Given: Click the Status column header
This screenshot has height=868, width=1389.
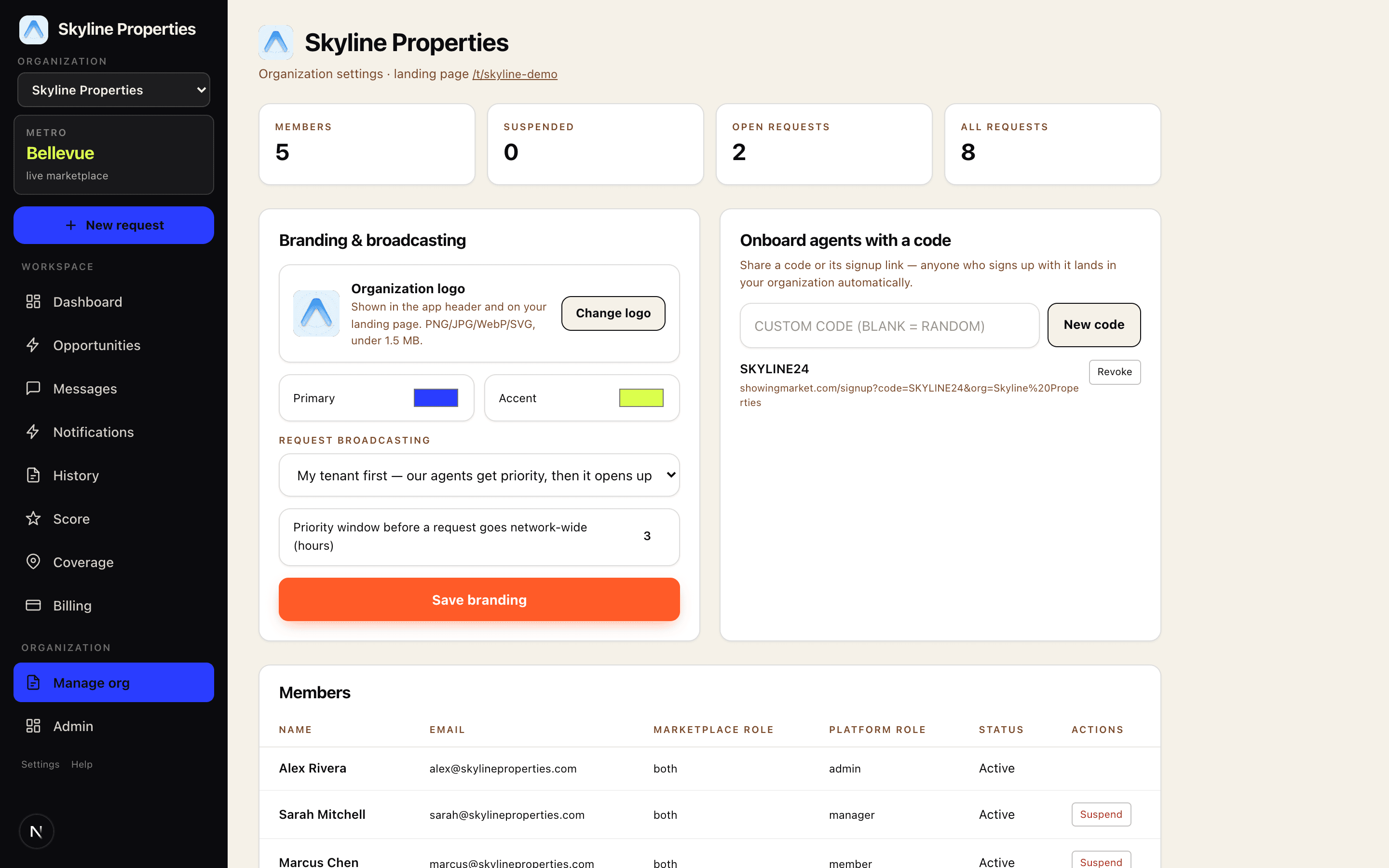Looking at the screenshot, I should coord(1001,730).
